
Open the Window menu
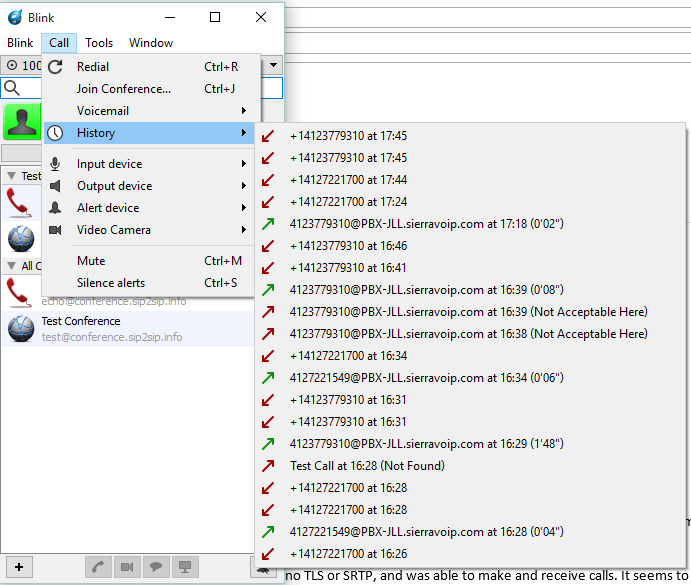coord(151,43)
